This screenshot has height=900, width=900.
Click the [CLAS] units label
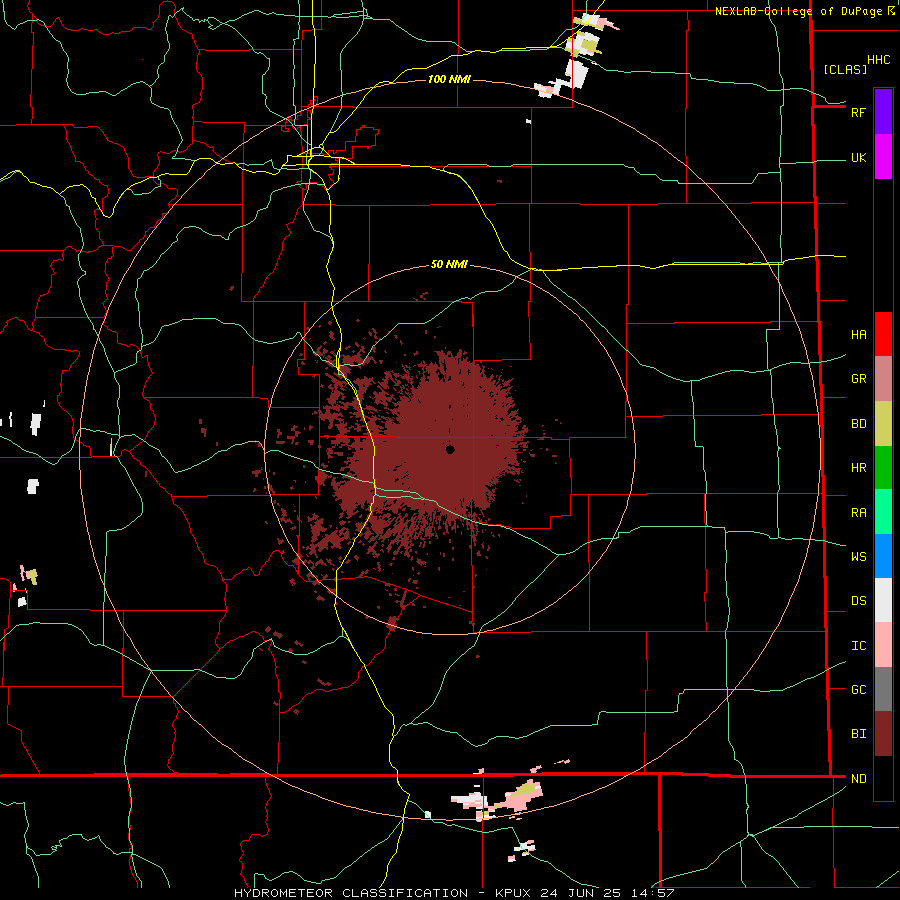pyautogui.click(x=845, y=69)
